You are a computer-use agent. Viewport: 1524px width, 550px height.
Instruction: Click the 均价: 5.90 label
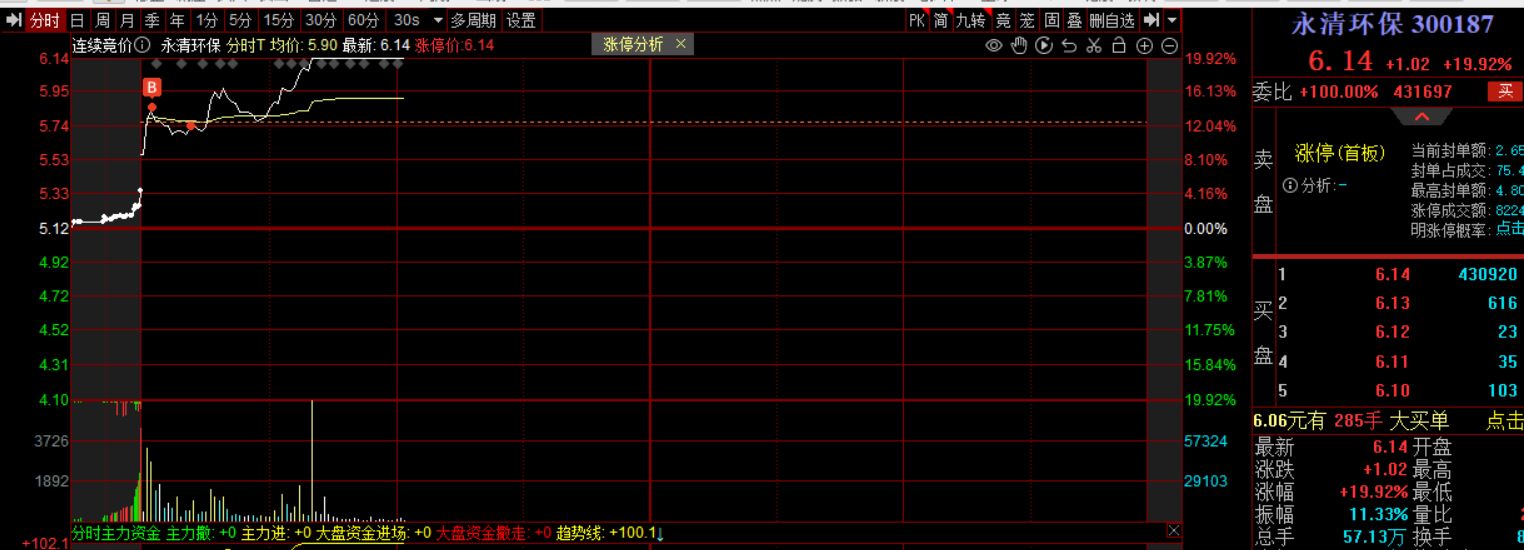[303, 45]
